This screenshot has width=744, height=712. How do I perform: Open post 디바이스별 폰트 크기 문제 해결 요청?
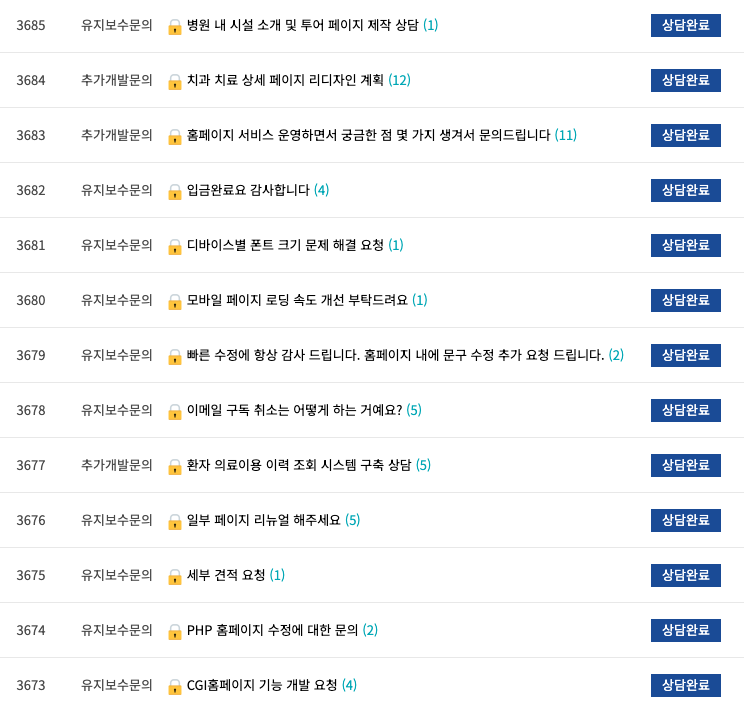click(x=285, y=245)
